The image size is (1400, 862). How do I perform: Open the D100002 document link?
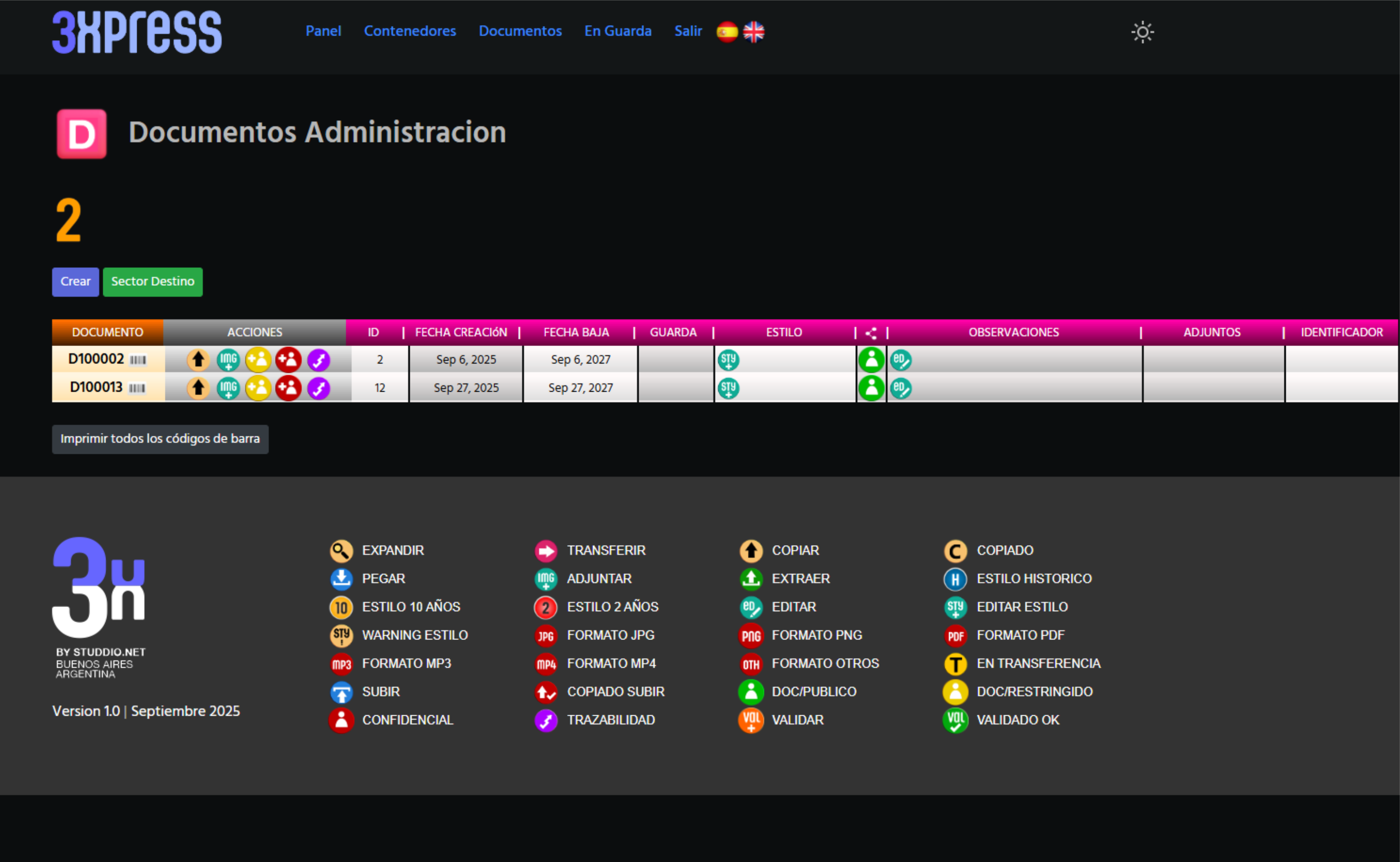(96, 359)
